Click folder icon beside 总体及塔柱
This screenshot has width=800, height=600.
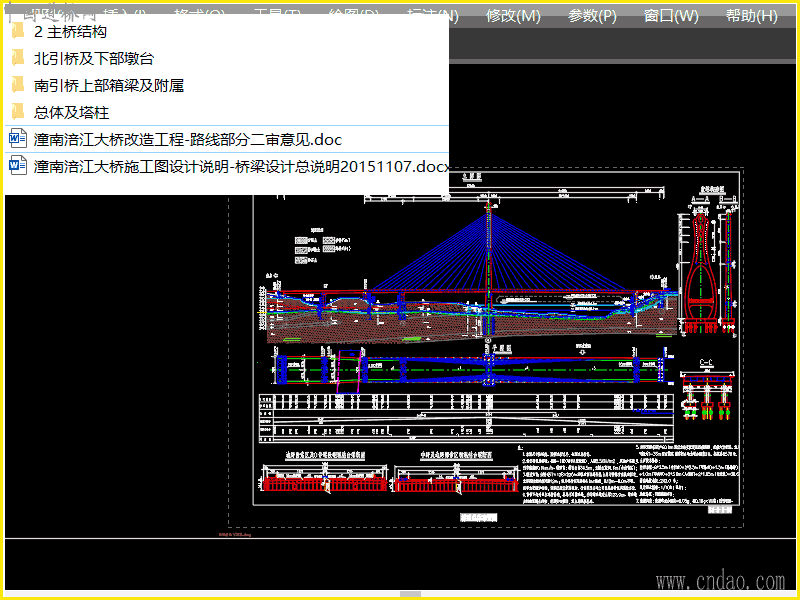[x=18, y=112]
